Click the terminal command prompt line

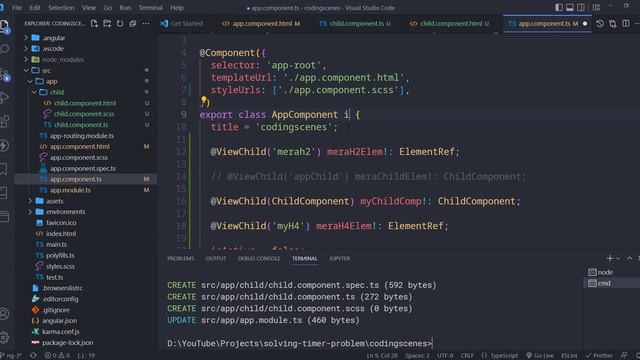pos(299,343)
